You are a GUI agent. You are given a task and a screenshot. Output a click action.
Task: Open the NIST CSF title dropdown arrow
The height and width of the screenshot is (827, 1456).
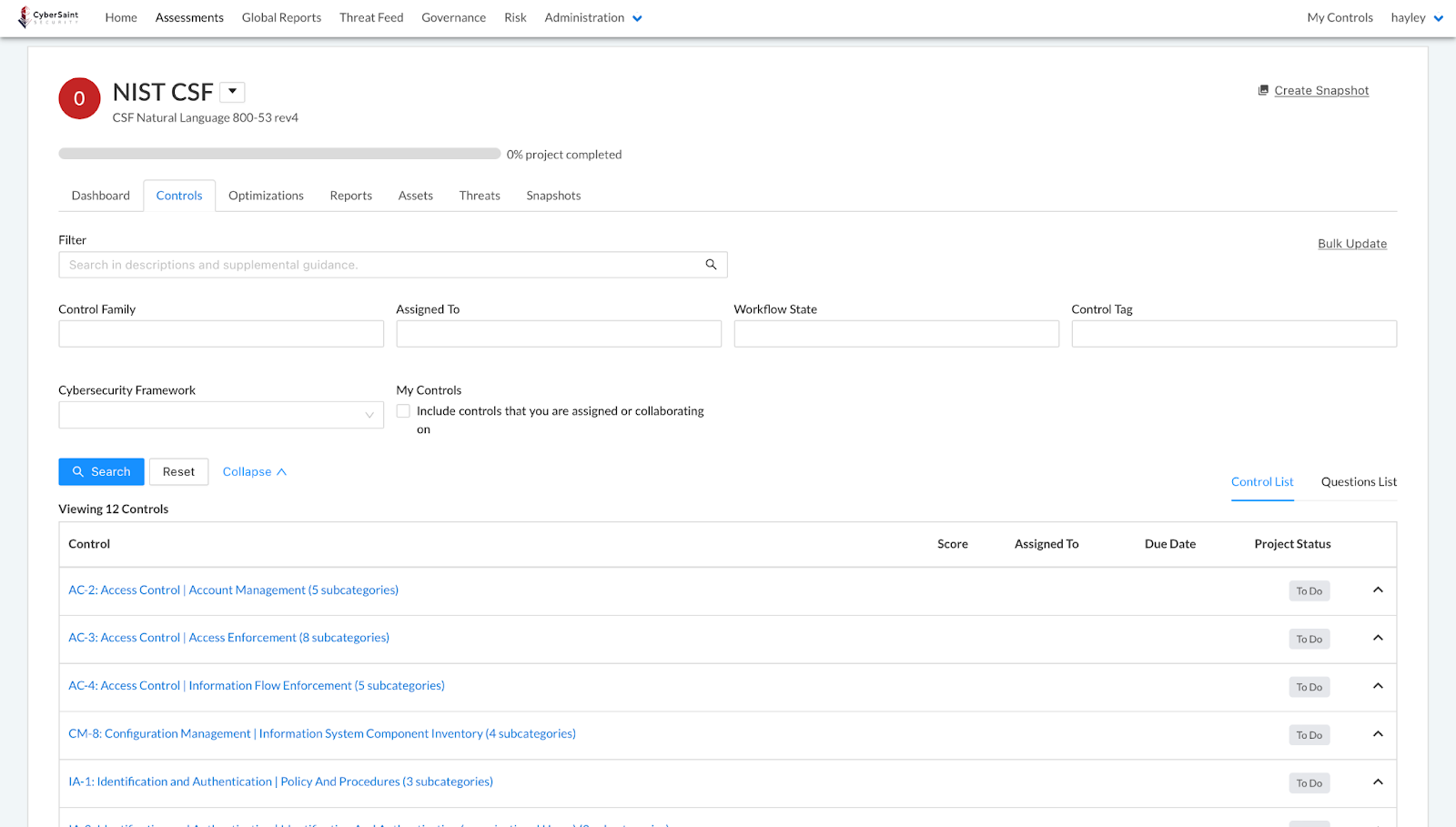click(232, 92)
